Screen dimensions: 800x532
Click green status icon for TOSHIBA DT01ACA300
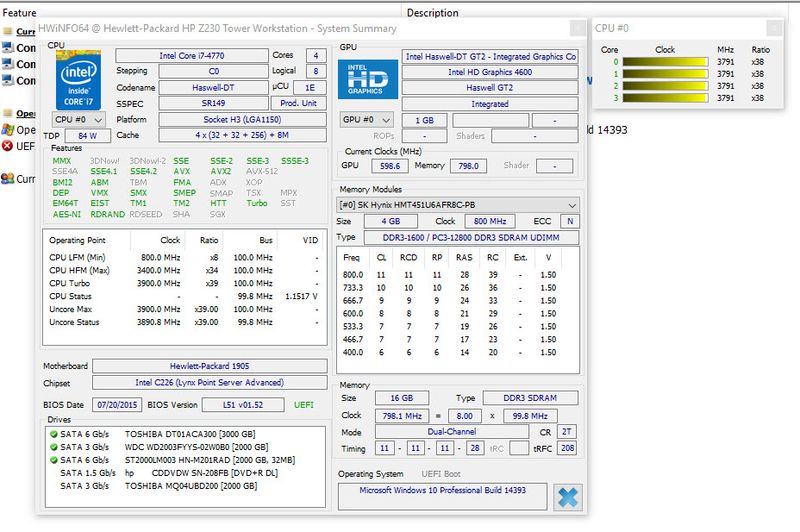pyautogui.click(x=54, y=434)
